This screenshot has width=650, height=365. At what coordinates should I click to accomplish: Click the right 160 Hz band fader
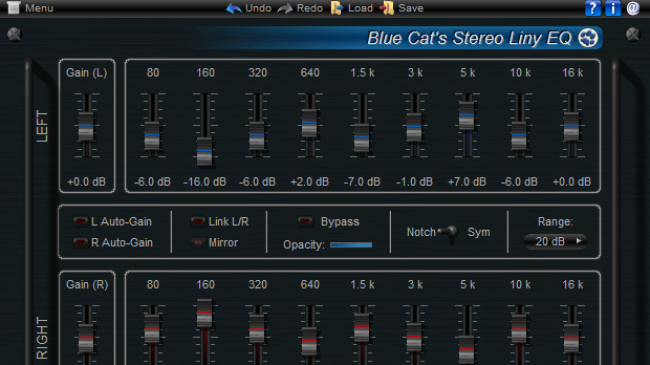[x=204, y=313]
